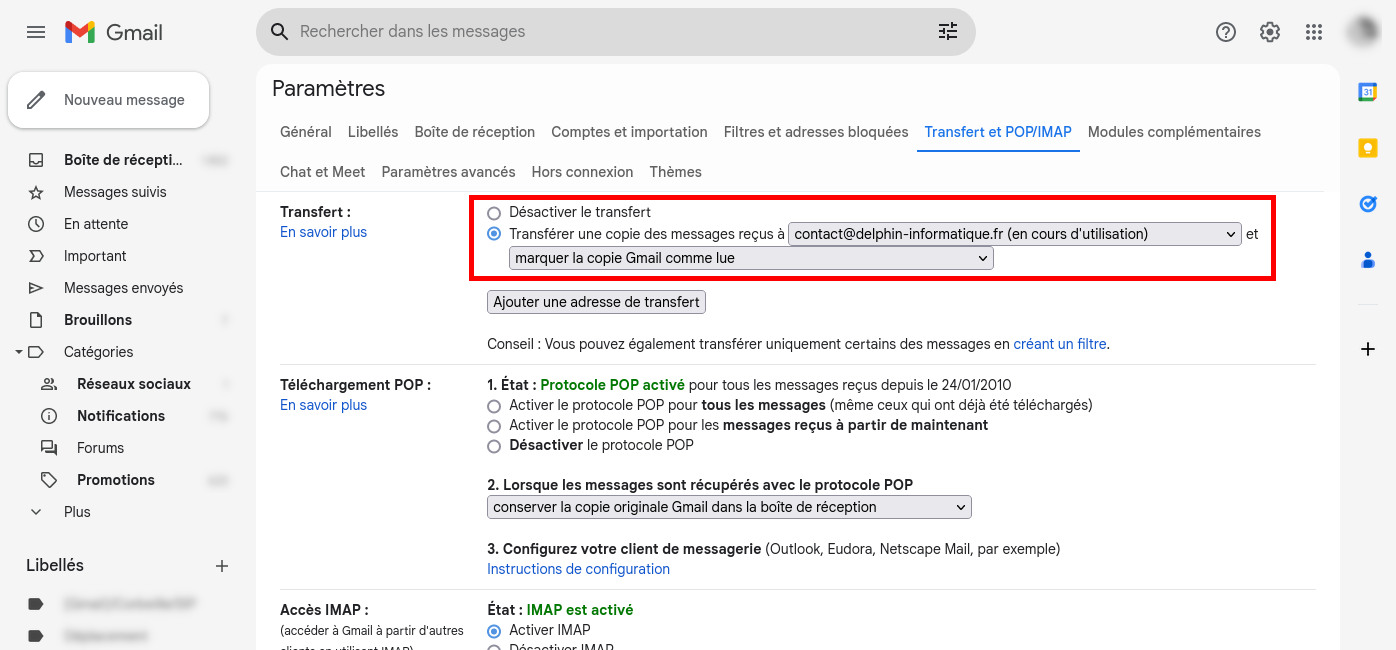Switch to Transfert et POP/IMAP tab

point(998,132)
